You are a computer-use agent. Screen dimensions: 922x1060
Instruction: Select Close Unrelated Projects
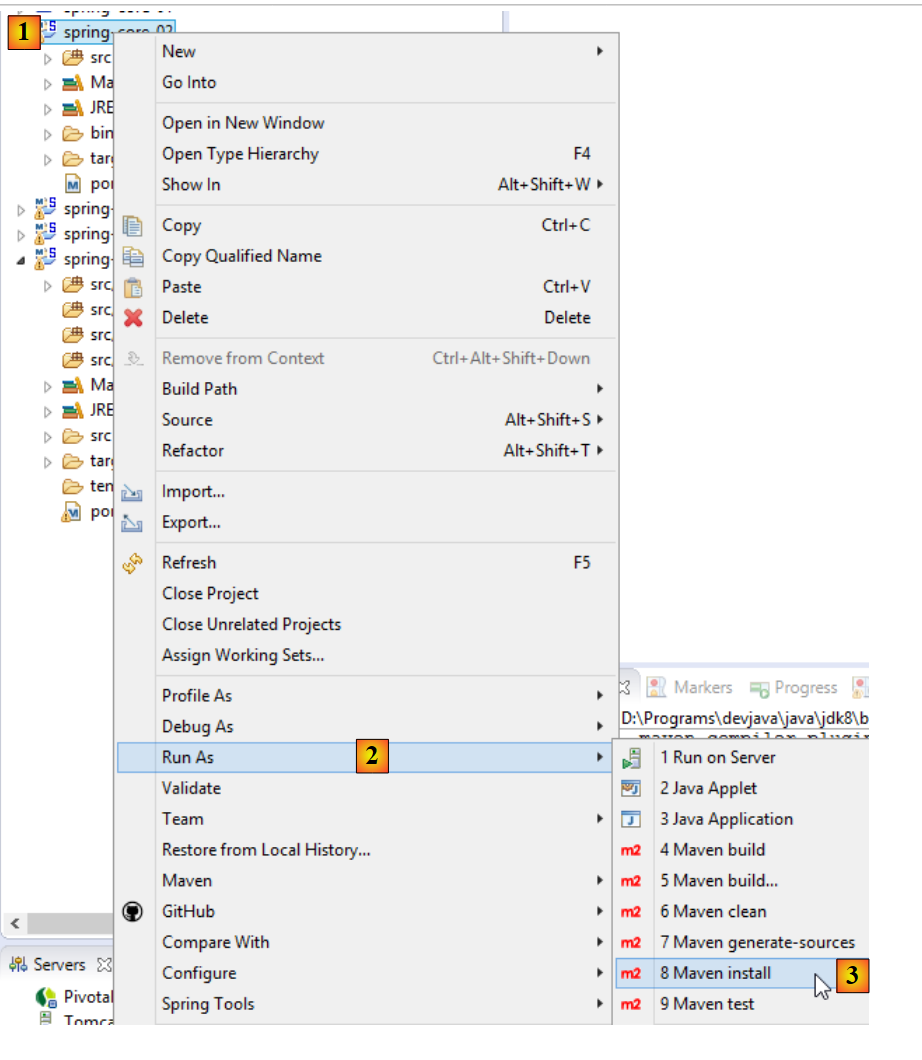coord(251,625)
